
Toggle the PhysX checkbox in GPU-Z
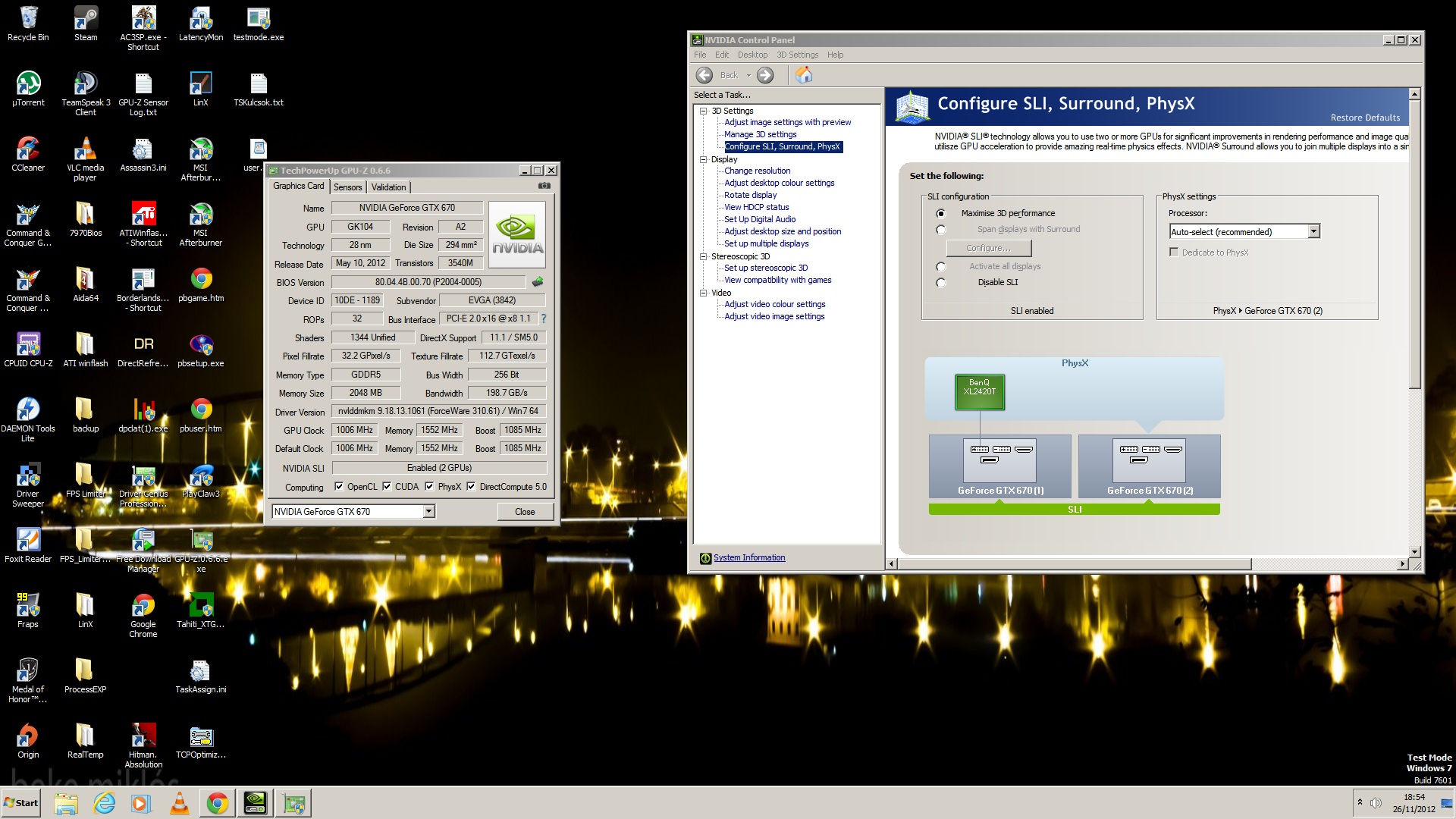tap(429, 487)
